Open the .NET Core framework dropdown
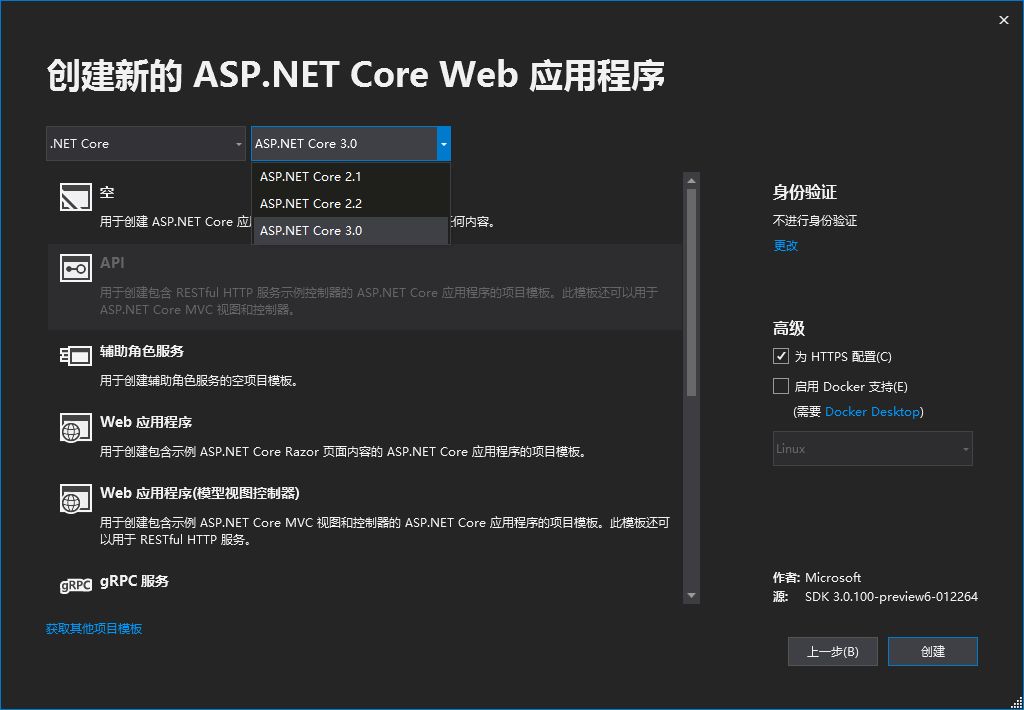Screen dimensions: 1024x710 click(x=145, y=143)
